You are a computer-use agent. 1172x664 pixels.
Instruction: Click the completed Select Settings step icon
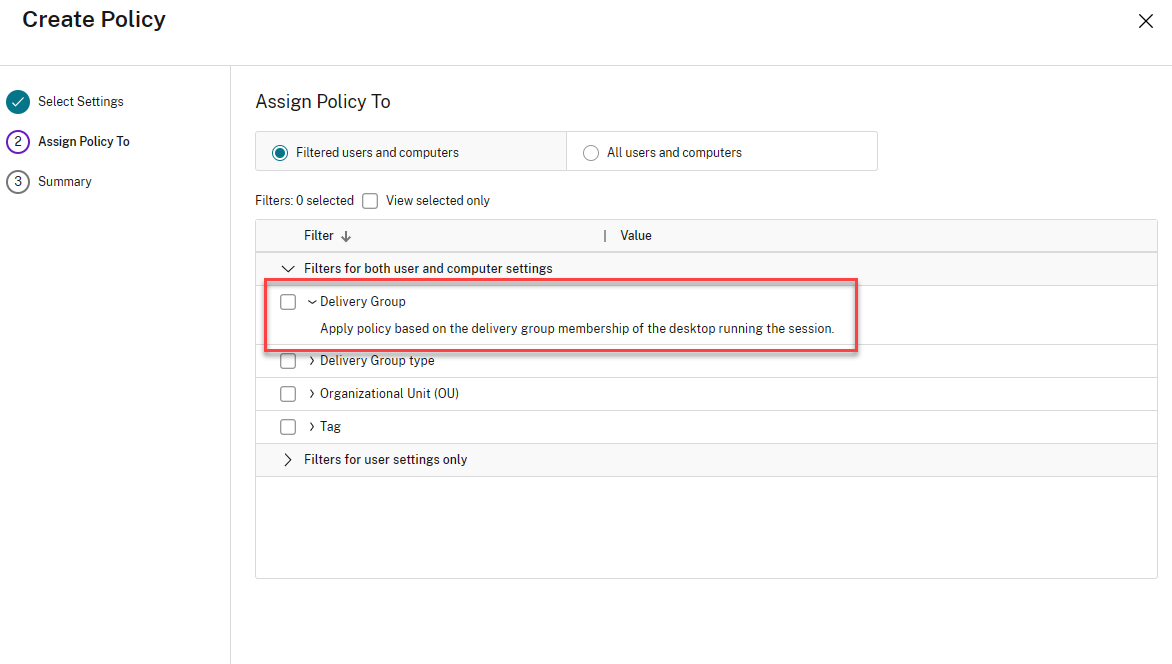click(x=17, y=102)
